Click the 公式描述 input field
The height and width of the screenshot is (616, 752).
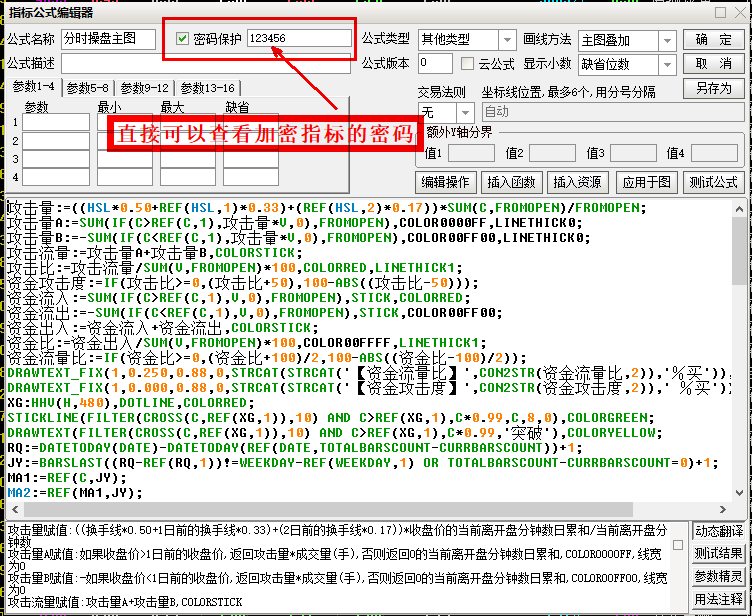point(206,63)
